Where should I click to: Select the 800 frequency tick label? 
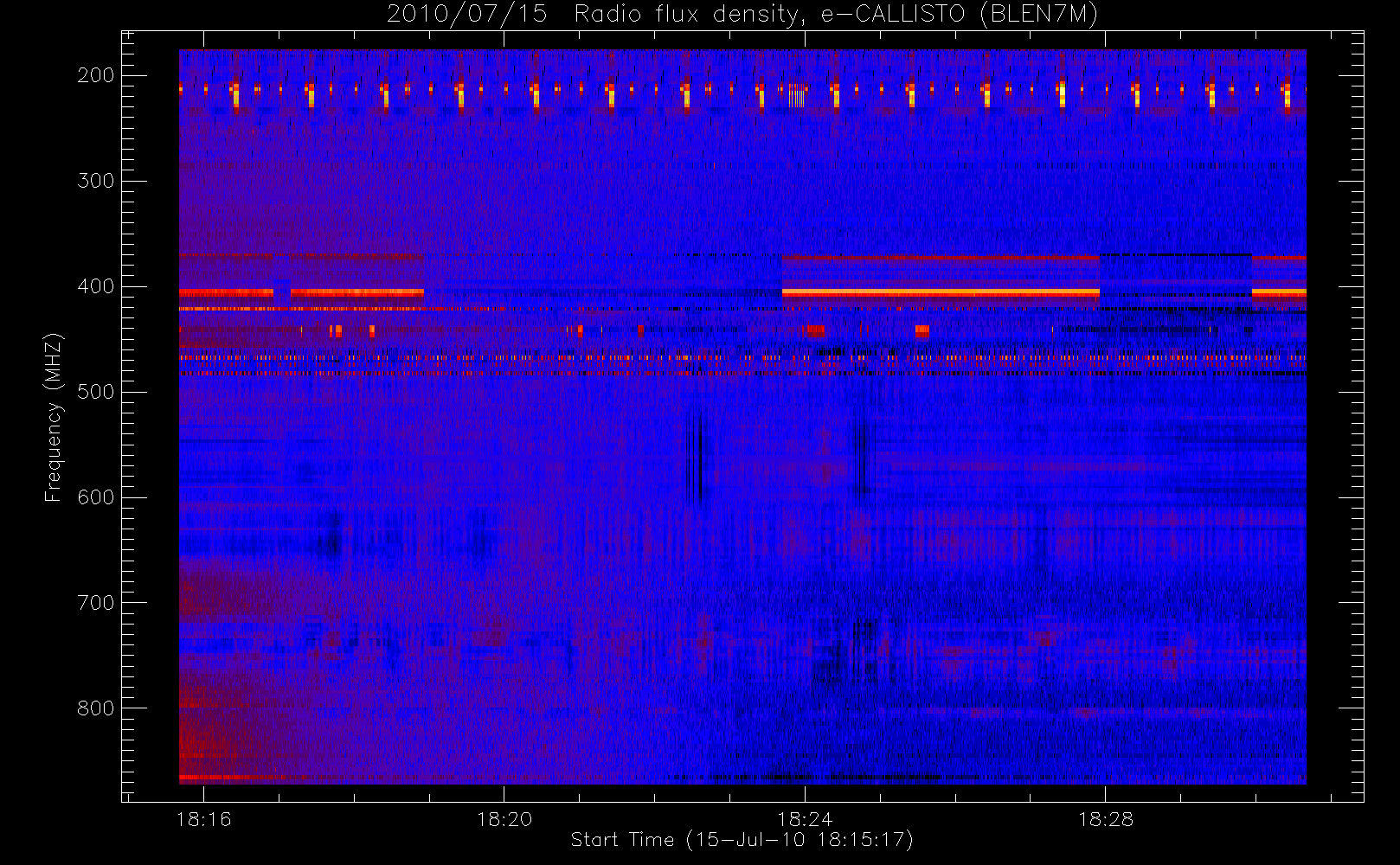[96, 708]
